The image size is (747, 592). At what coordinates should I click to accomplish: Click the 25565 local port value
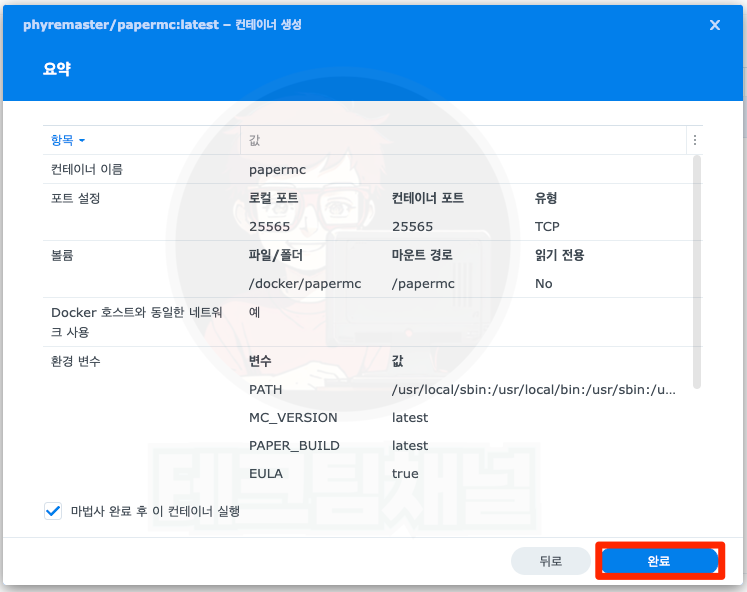pyautogui.click(x=269, y=227)
